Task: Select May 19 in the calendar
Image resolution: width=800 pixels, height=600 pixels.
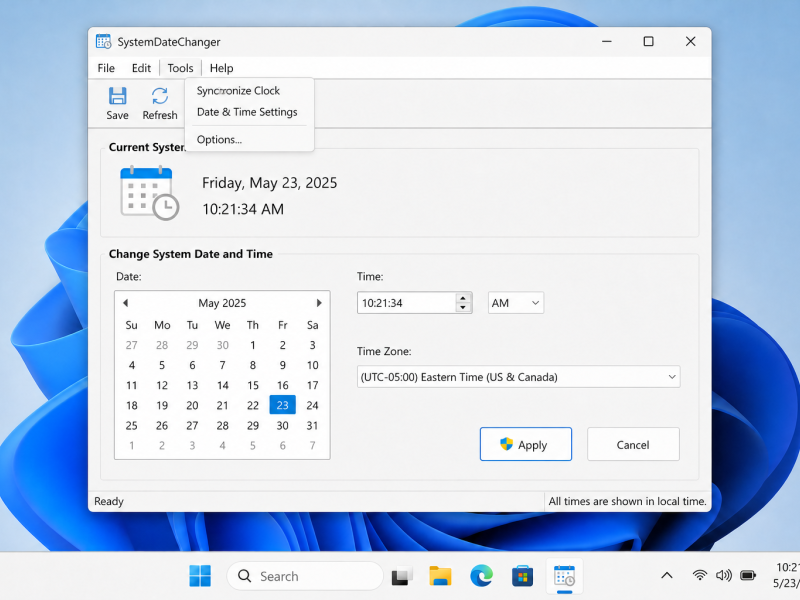Action: coord(162,406)
